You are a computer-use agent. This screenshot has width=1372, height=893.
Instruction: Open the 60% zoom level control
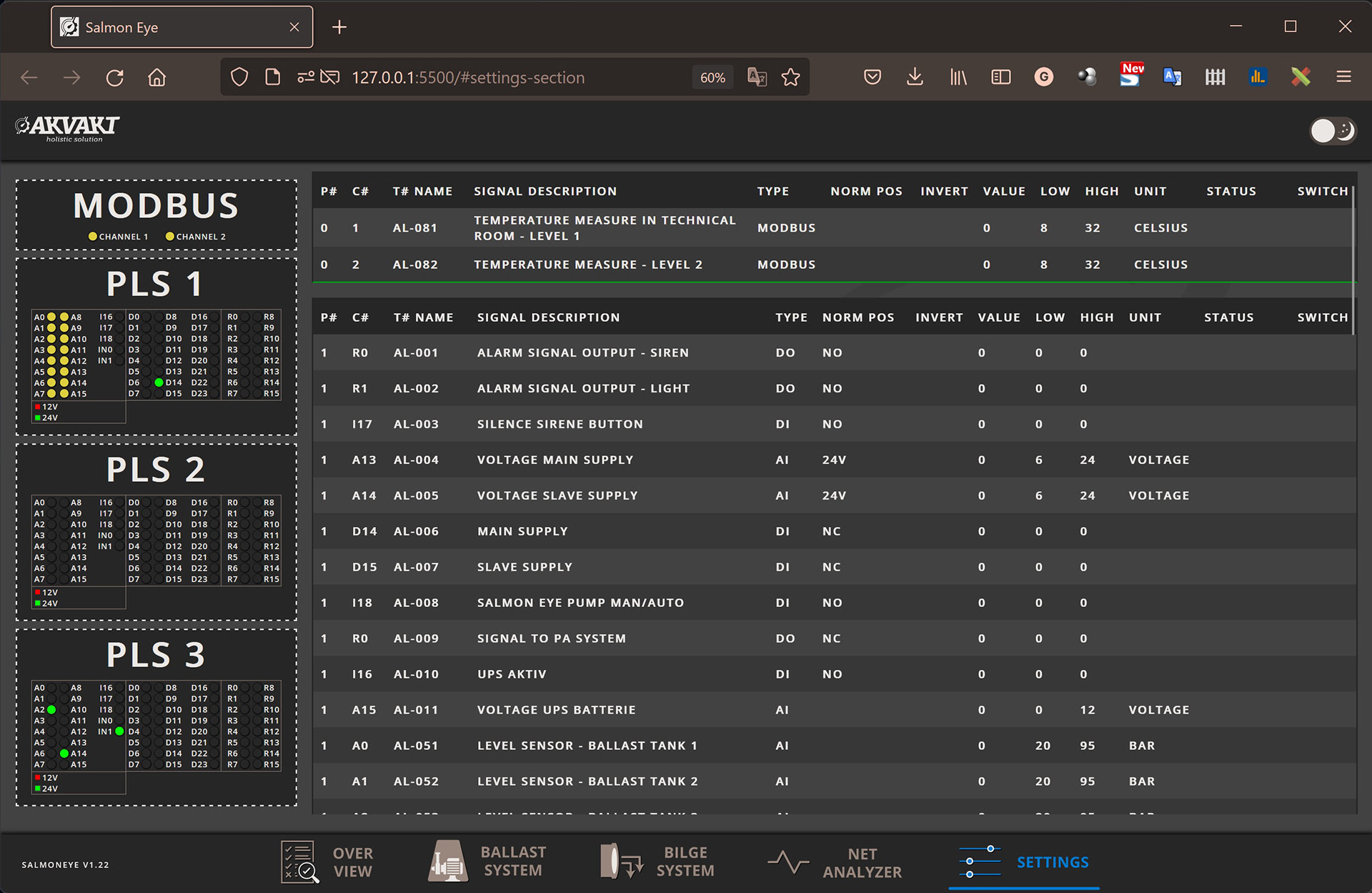point(712,78)
